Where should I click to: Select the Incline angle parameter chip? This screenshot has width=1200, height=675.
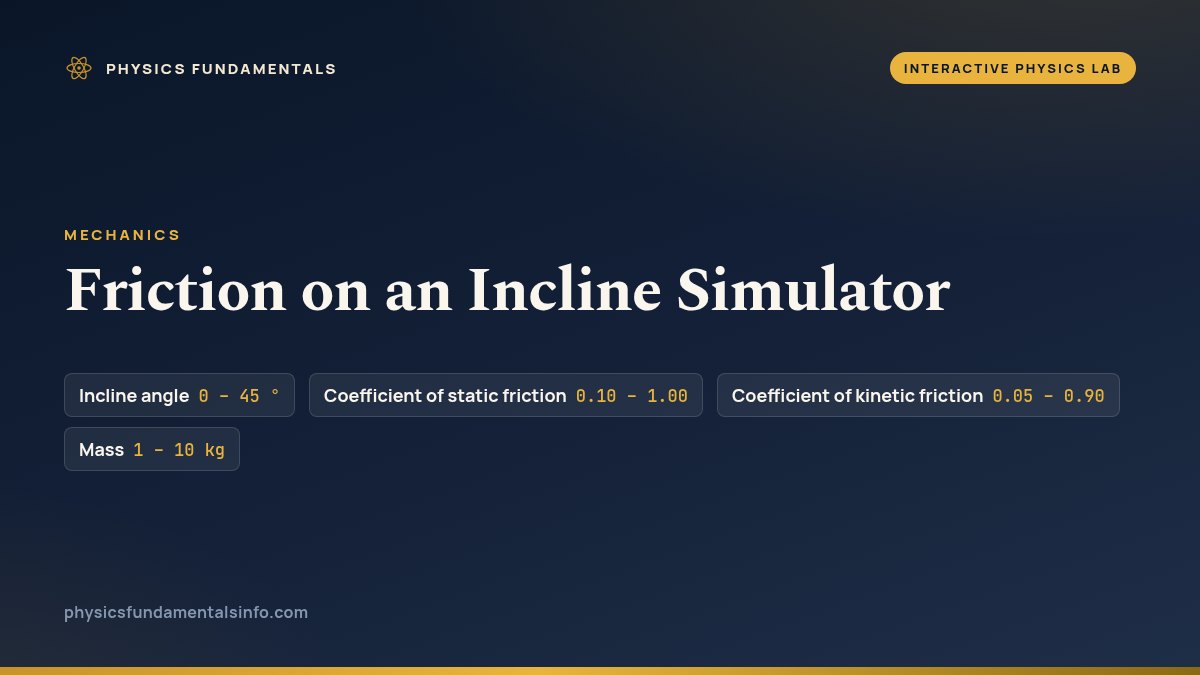point(179,395)
